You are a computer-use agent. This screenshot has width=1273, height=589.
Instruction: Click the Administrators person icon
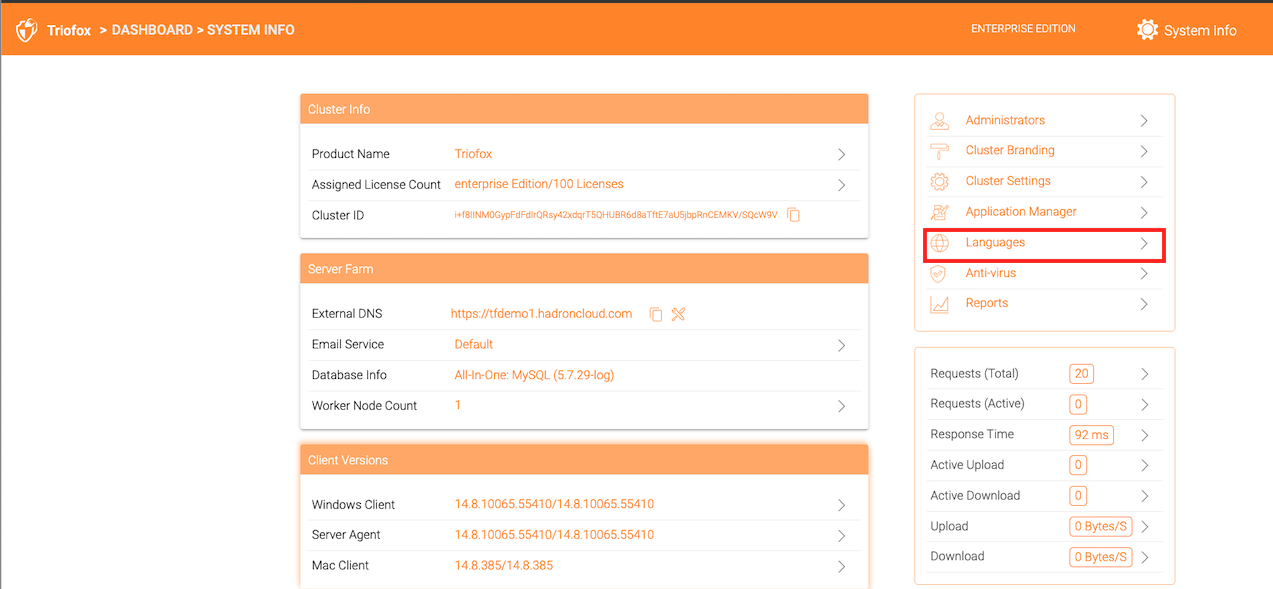939,121
